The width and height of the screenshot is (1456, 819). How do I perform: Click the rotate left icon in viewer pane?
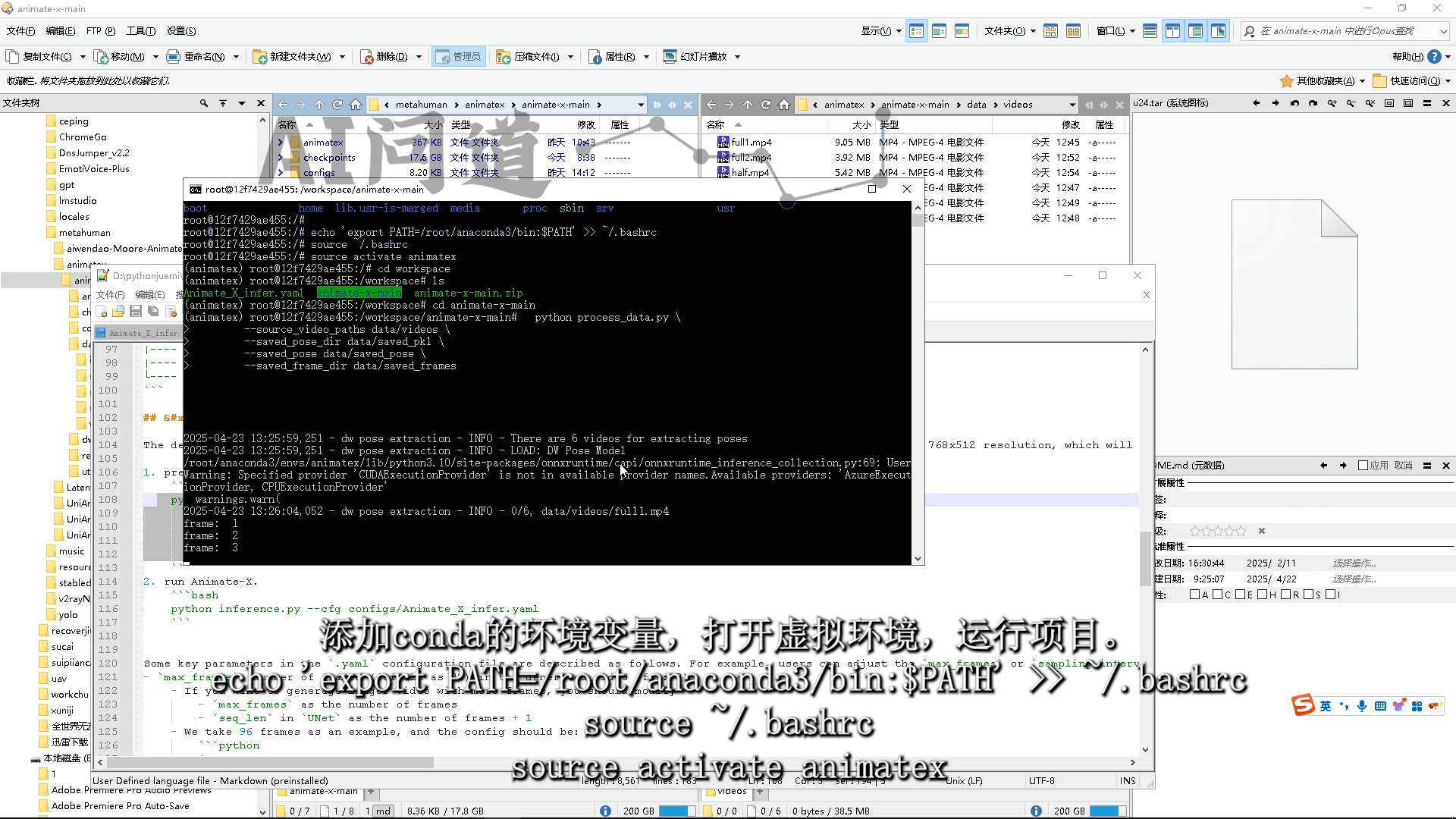coord(1294,103)
